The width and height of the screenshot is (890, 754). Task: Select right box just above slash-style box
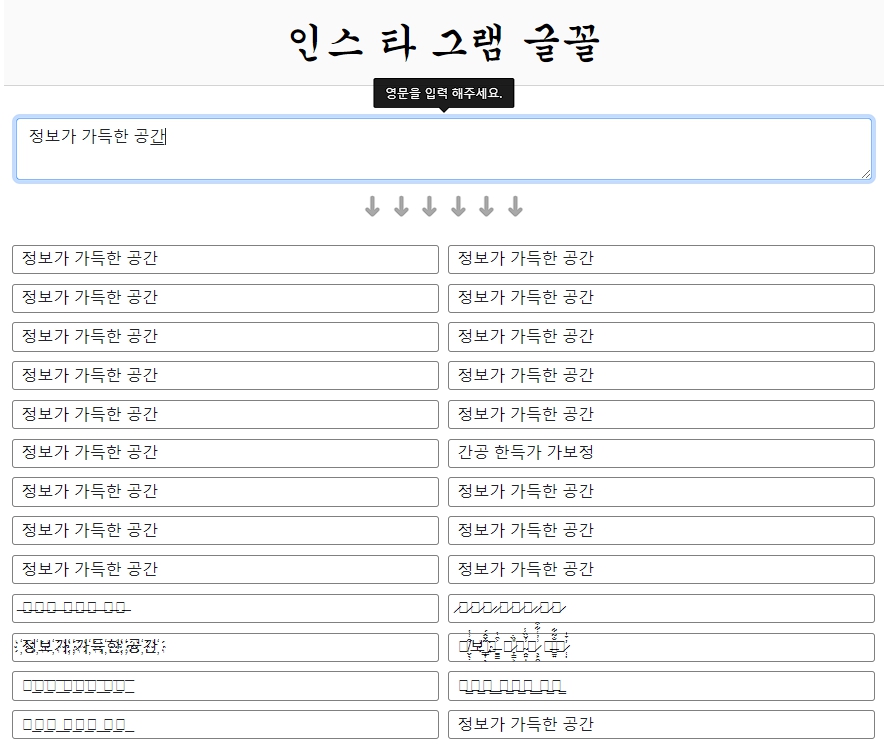(661, 569)
